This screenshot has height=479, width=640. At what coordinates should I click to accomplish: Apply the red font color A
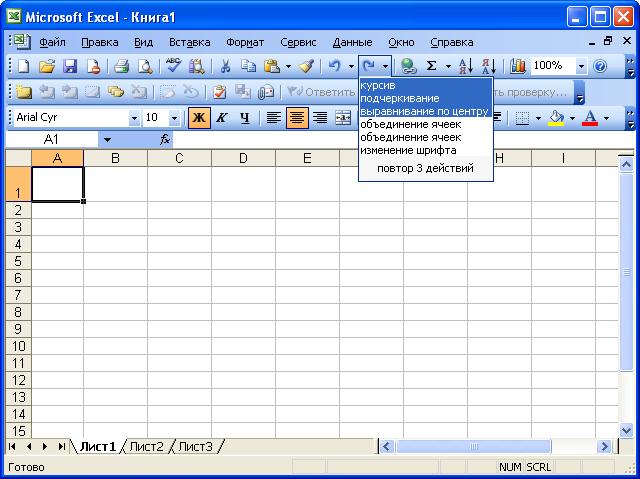(590, 118)
